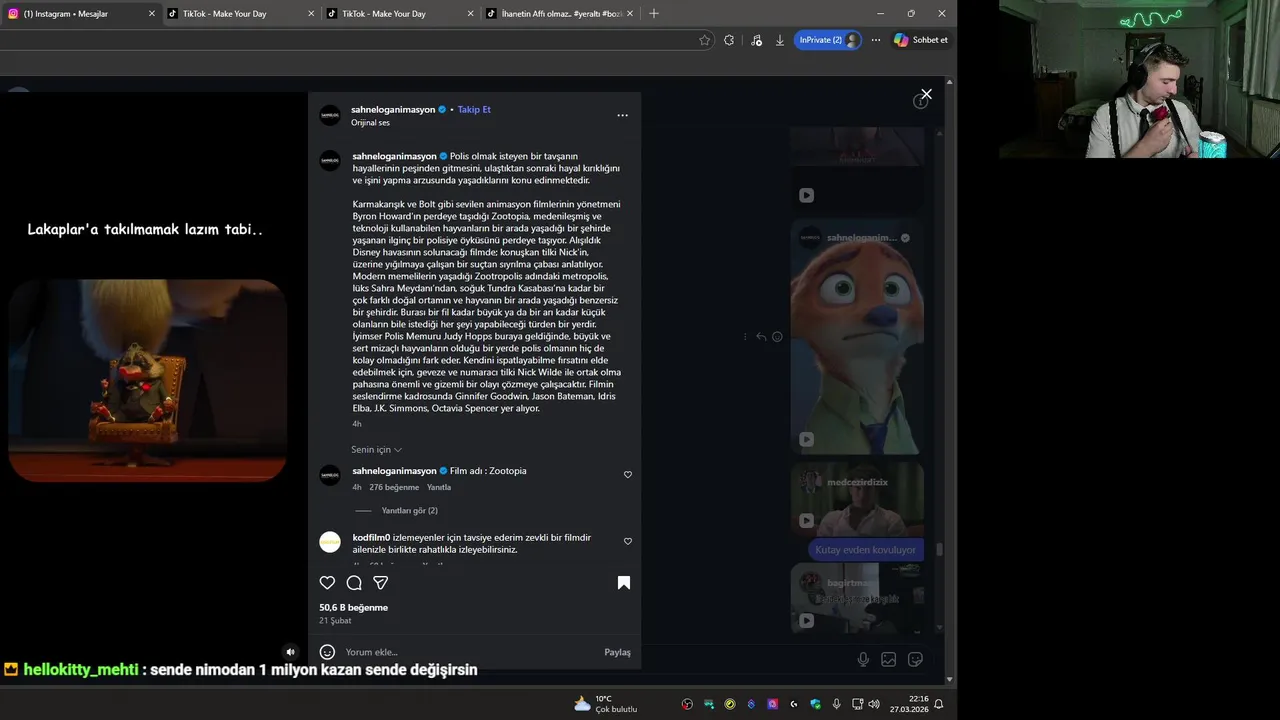The width and height of the screenshot is (1280, 720).
Task: Open the three-dot post options menu
Action: point(622,115)
